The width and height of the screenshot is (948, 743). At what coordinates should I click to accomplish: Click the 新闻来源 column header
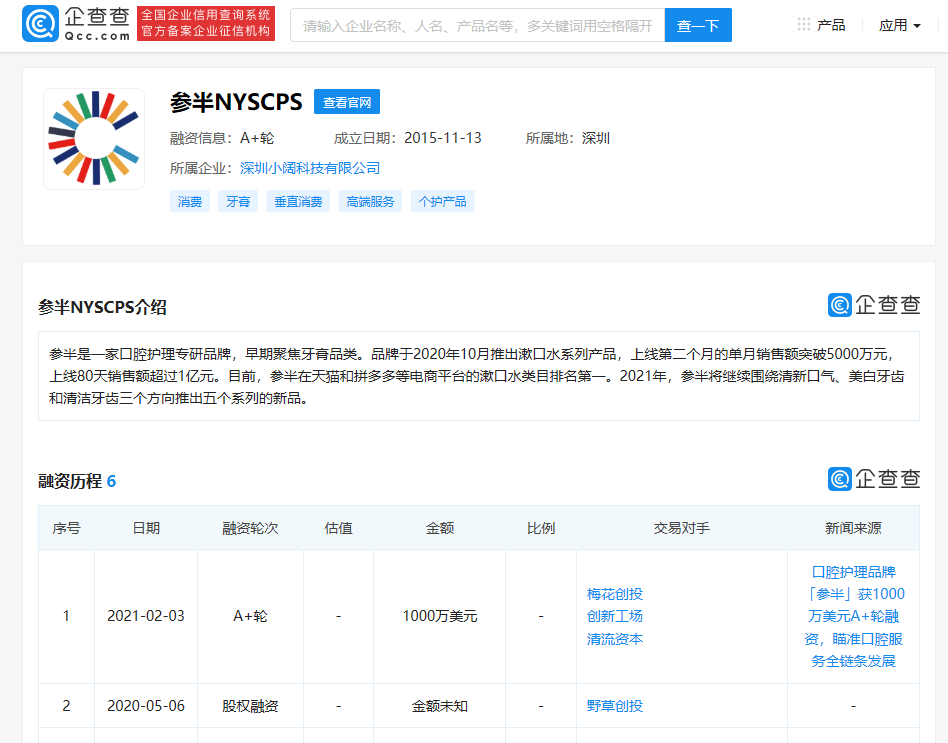[x=853, y=528]
